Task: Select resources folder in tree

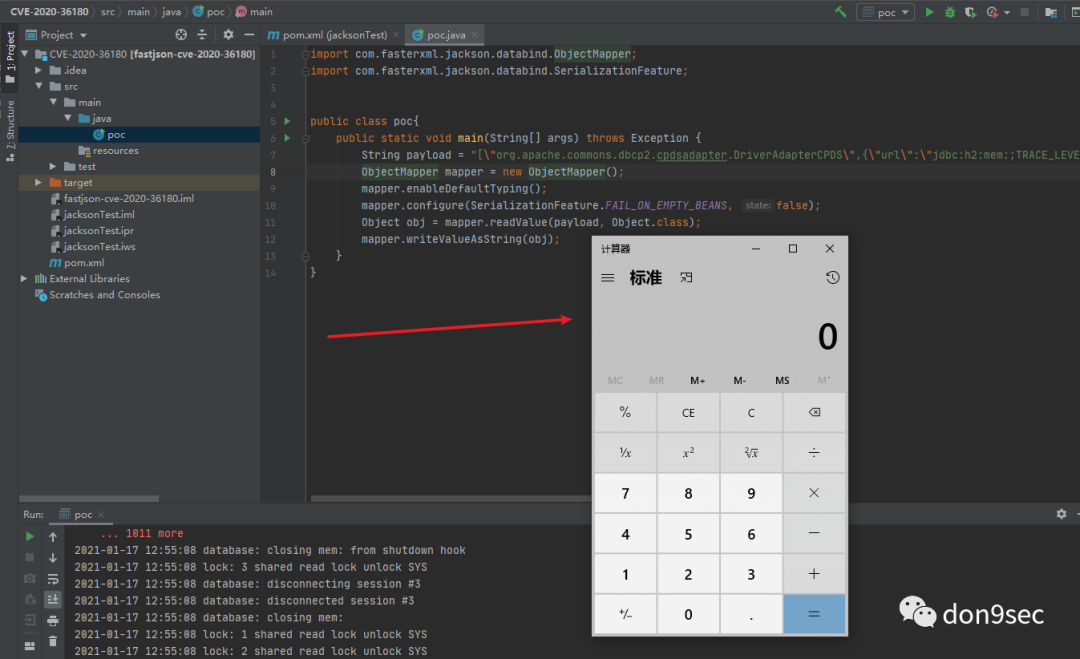Action: tap(109, 151)
